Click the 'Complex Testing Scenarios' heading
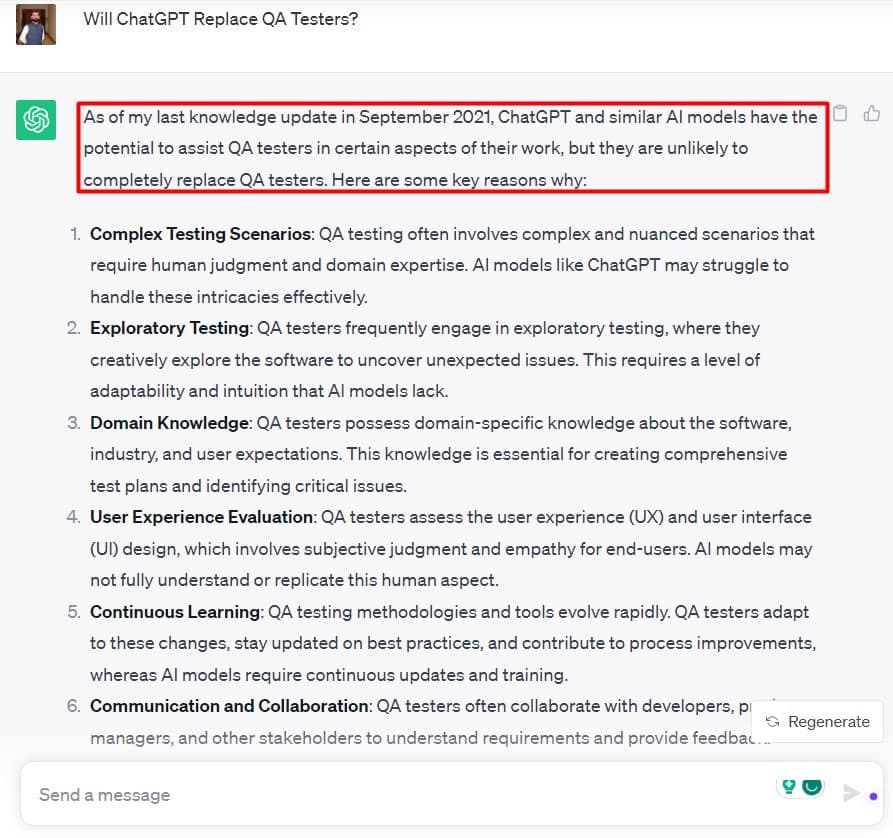The image size is (893, 838). [200, 234]
